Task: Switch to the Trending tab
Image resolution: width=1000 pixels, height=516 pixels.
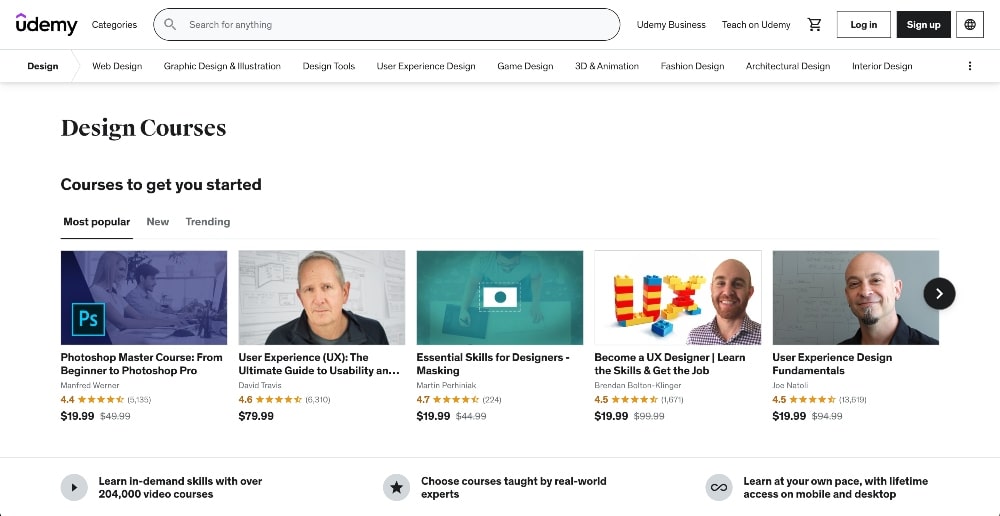Action: coord(208,222)
